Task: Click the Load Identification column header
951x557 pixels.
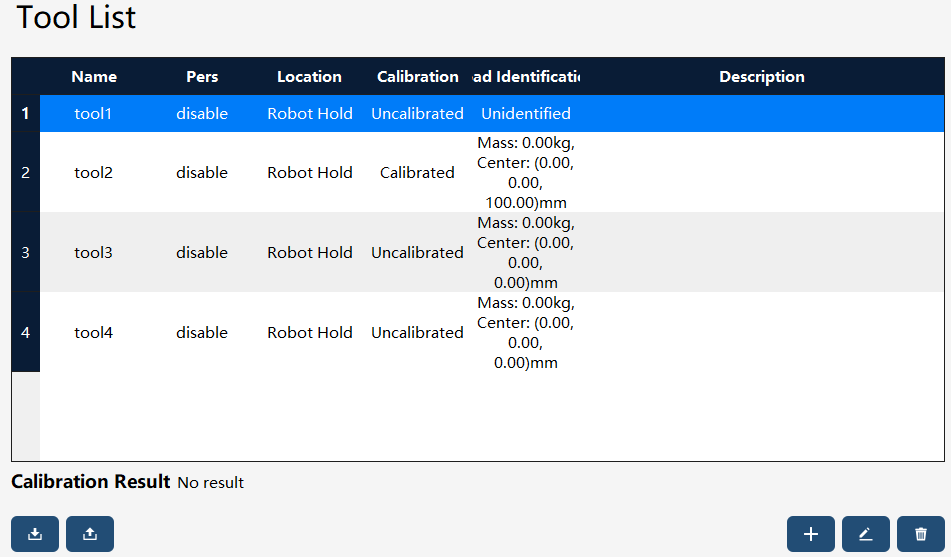Action: pos(526,76)
